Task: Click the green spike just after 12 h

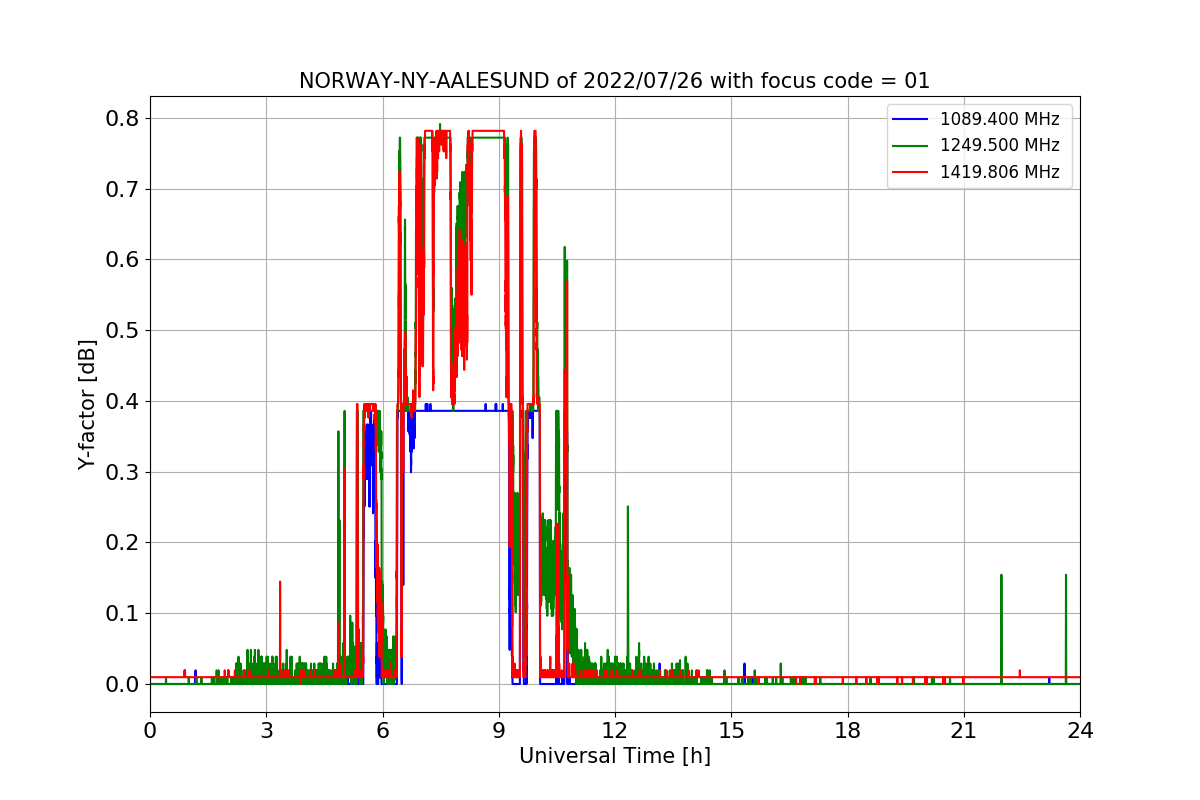Action: (628, 590)
